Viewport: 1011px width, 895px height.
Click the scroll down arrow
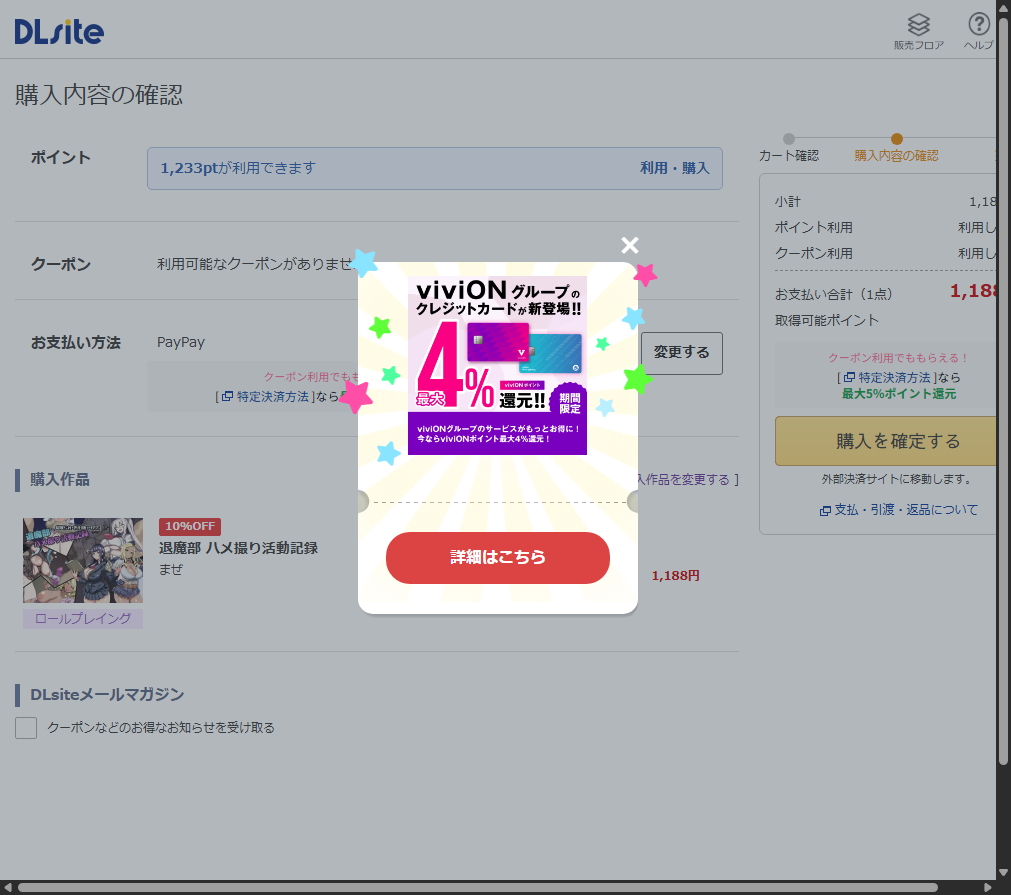tap(1003, 872)
